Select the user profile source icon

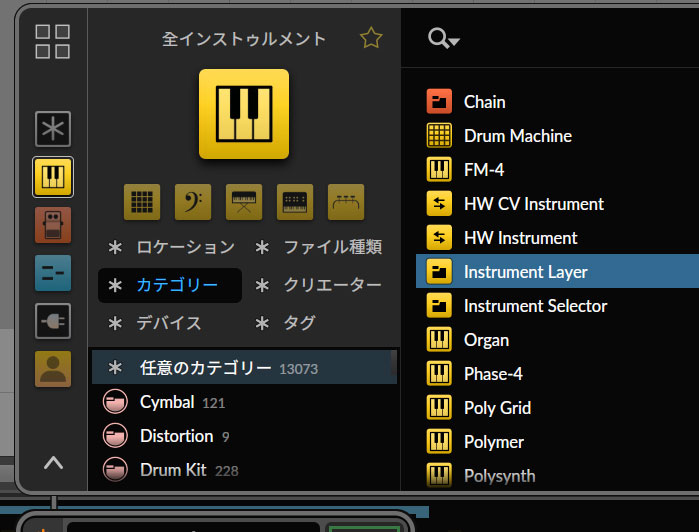[x=53, y=369]
